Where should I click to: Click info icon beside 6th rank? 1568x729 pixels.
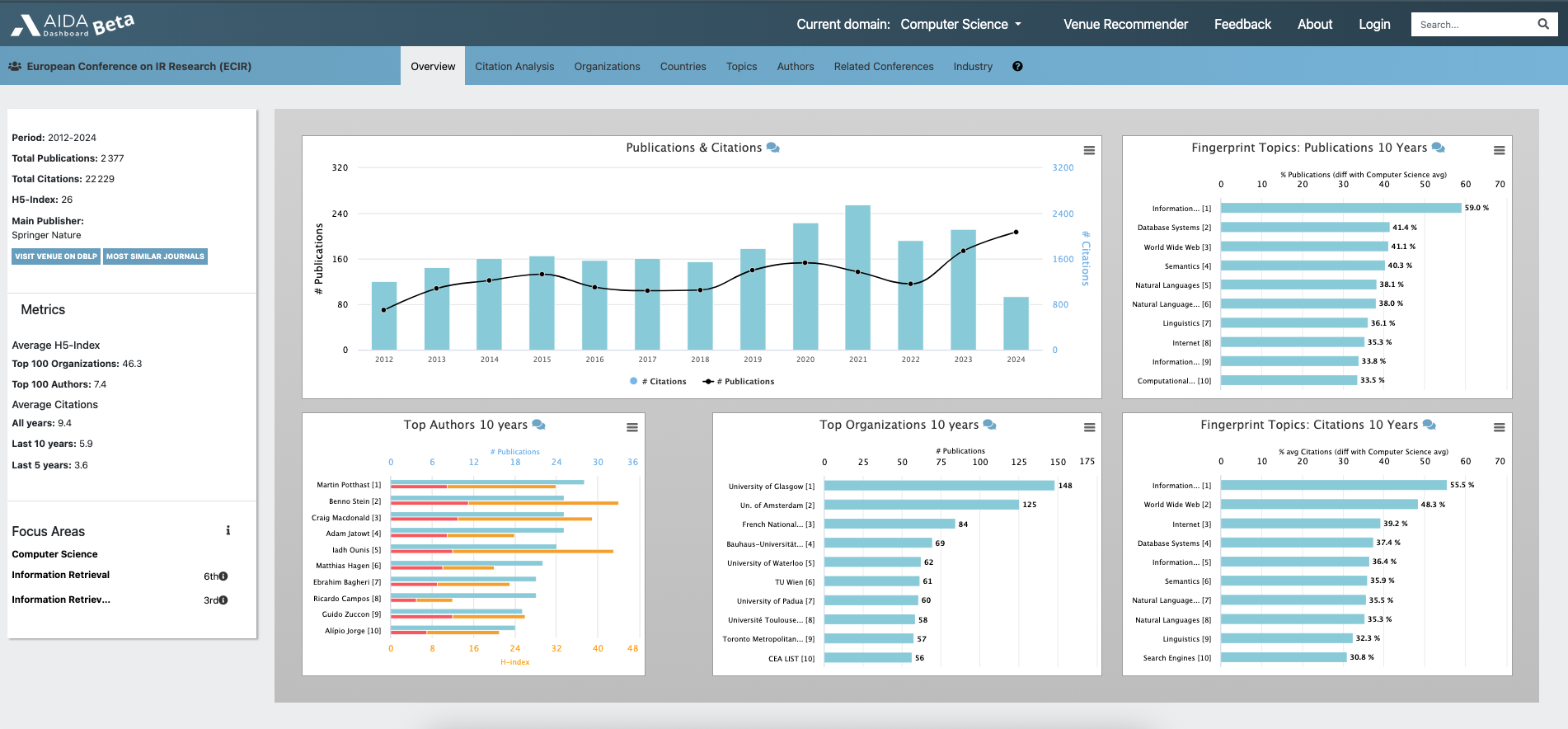coord(223,576)
